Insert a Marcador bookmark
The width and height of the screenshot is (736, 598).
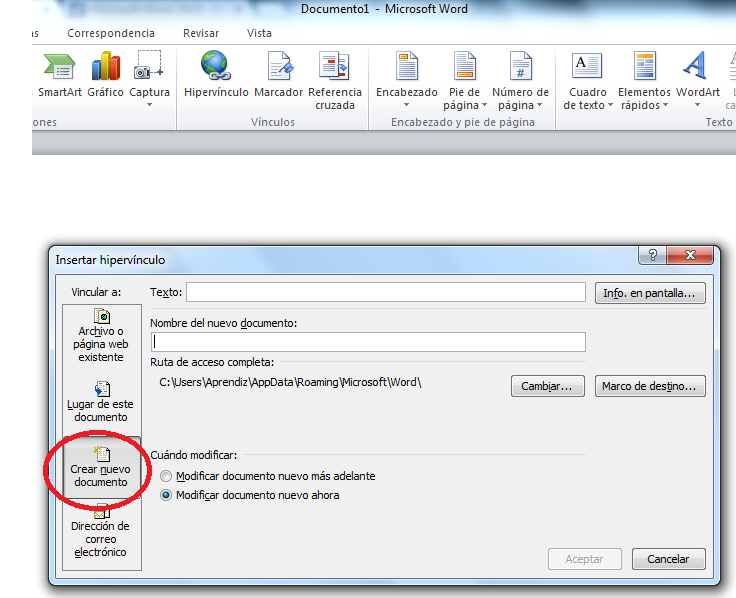[x=279, y=75]
